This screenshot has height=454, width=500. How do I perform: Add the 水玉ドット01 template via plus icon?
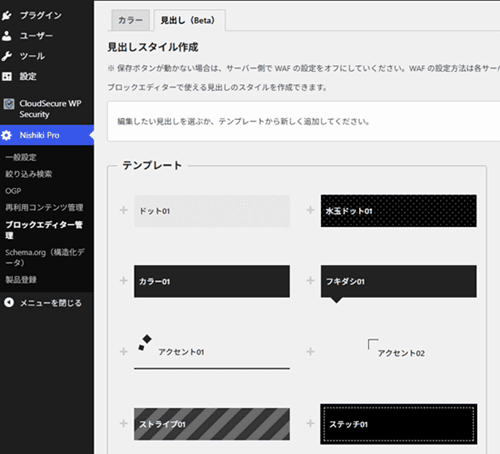310,210
